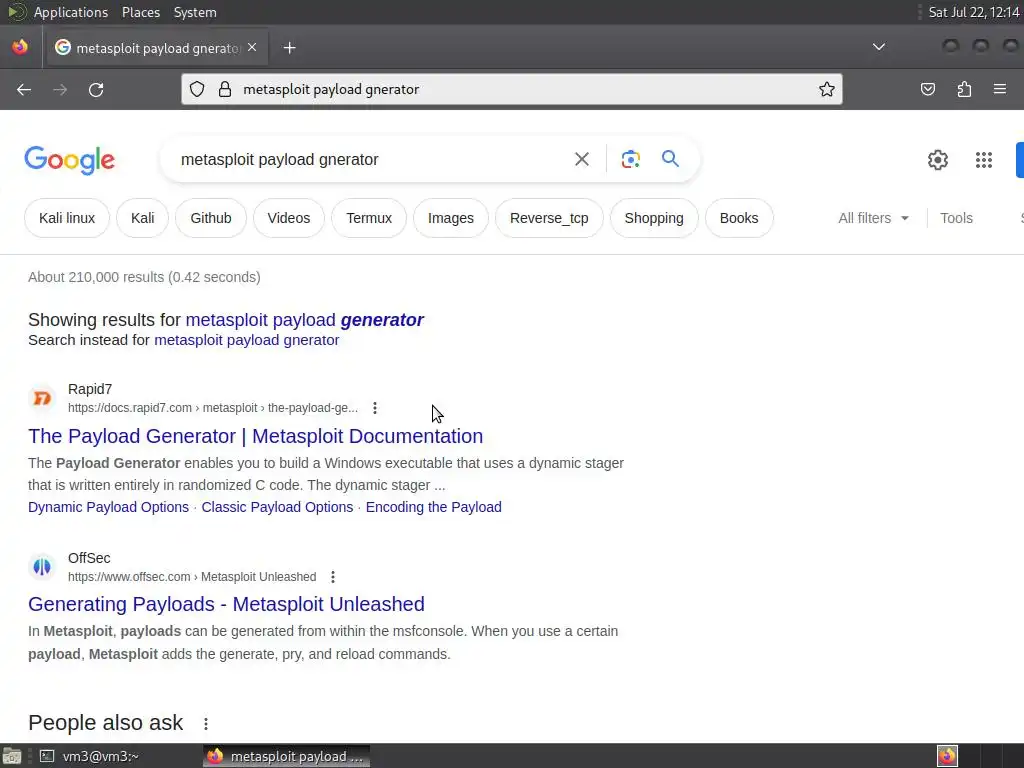
Task: Select the Kali filter chip
Action: coord(142,218)
